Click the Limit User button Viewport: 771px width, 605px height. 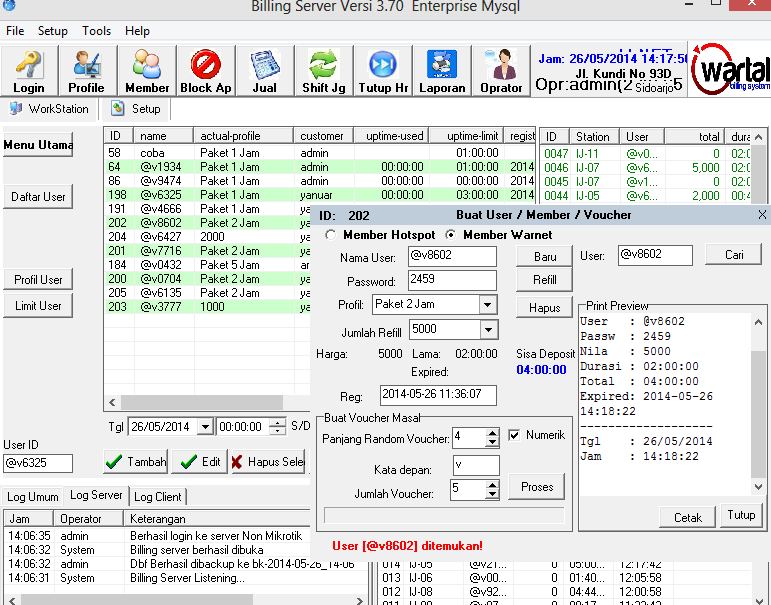(38, 305)
